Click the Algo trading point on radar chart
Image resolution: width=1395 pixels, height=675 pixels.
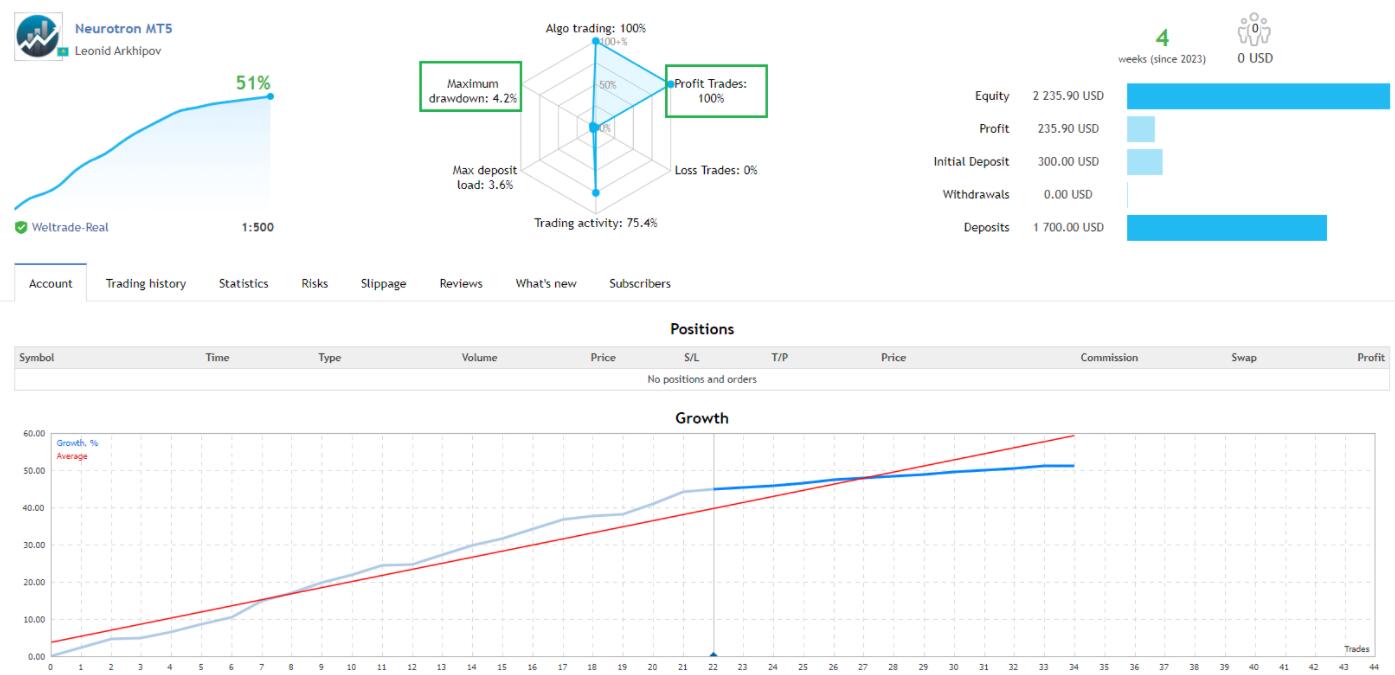pyautogui.click(x=596, y=41)
